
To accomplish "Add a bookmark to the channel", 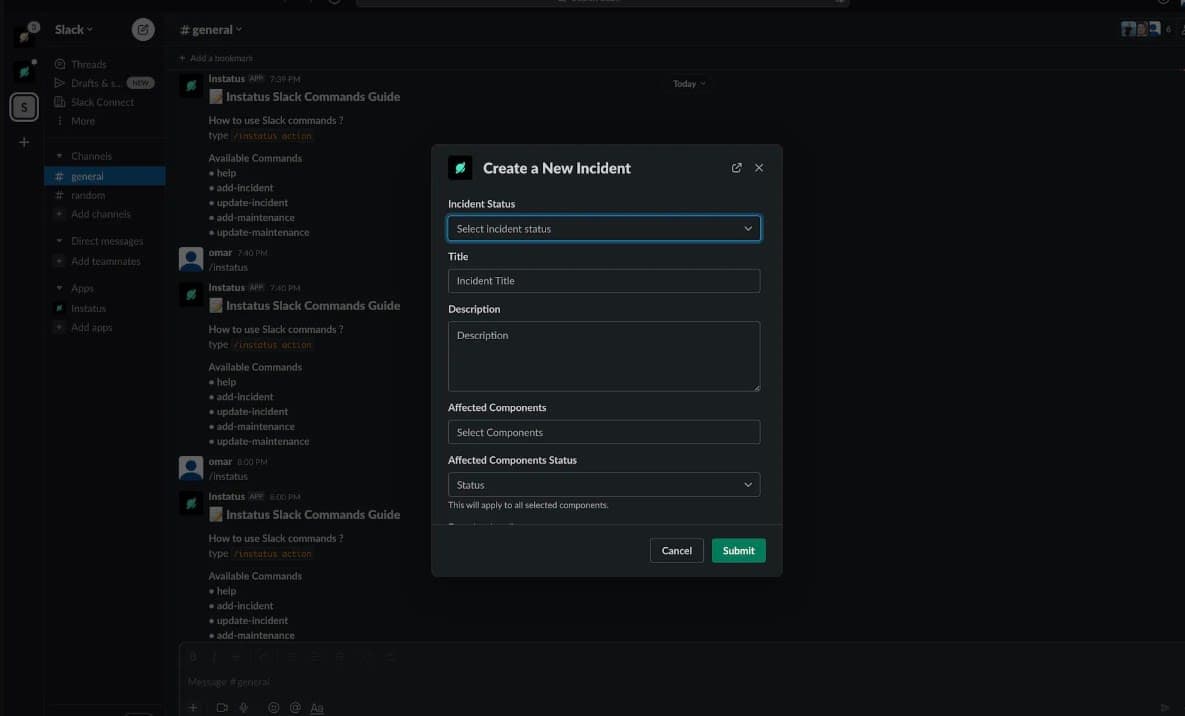I will coord(216,58).
